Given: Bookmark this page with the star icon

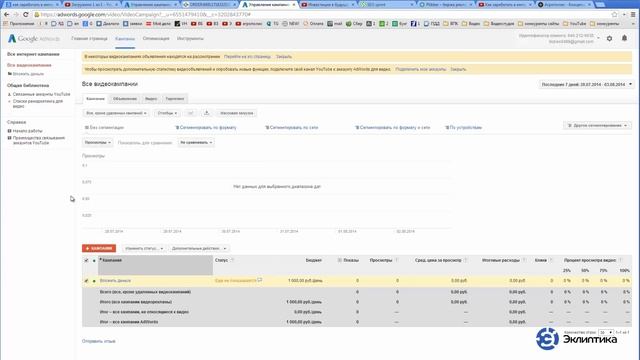Looking at the screenshot, I should [615, 14].
